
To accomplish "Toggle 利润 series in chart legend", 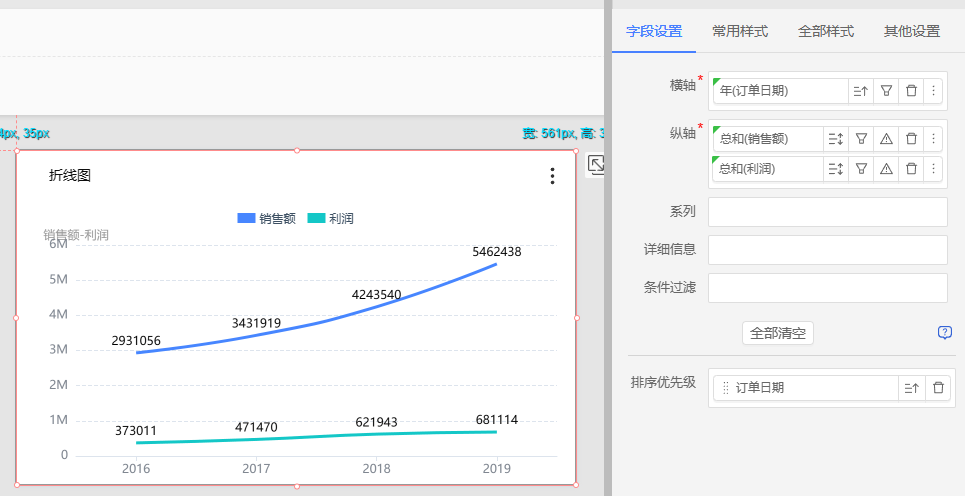I will [x=330, y=218].
